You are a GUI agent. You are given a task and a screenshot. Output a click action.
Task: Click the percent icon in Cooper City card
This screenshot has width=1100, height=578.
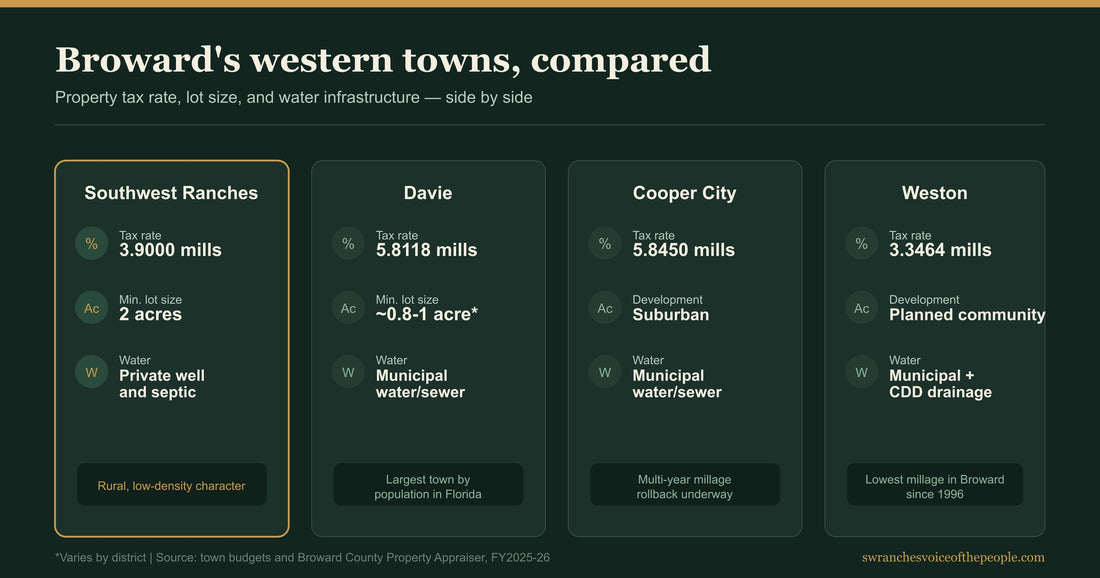(x=605, y=243)
